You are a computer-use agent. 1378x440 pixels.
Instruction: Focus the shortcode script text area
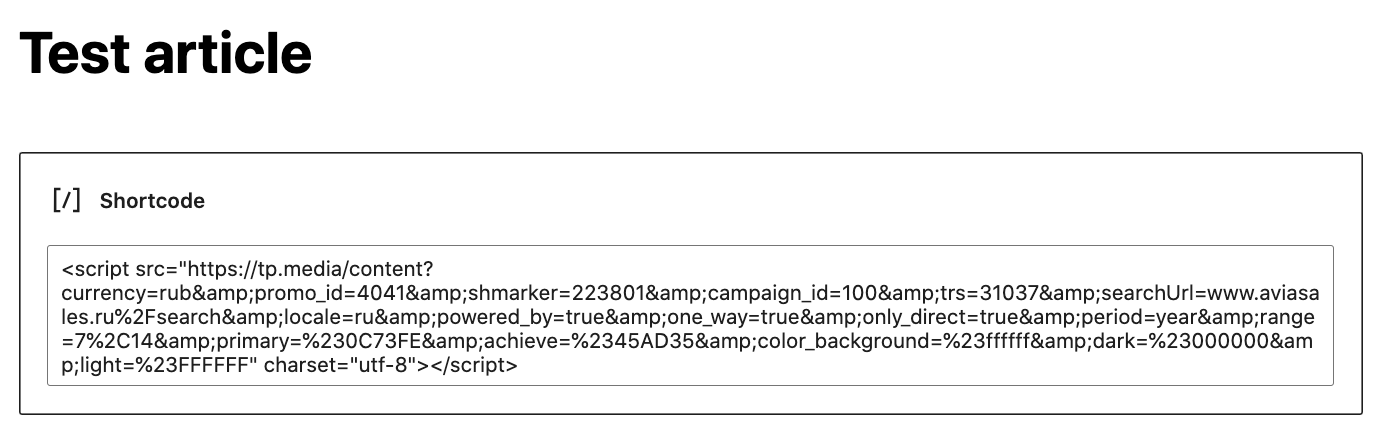coord(690,315)
